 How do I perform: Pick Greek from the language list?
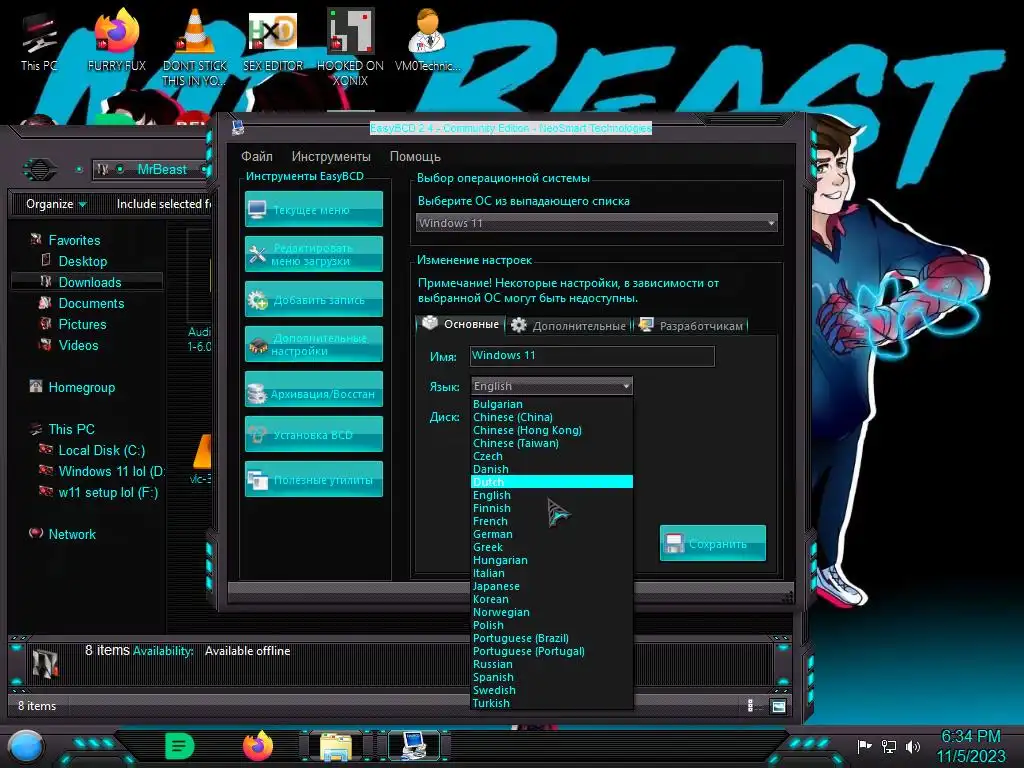(551, 547)
